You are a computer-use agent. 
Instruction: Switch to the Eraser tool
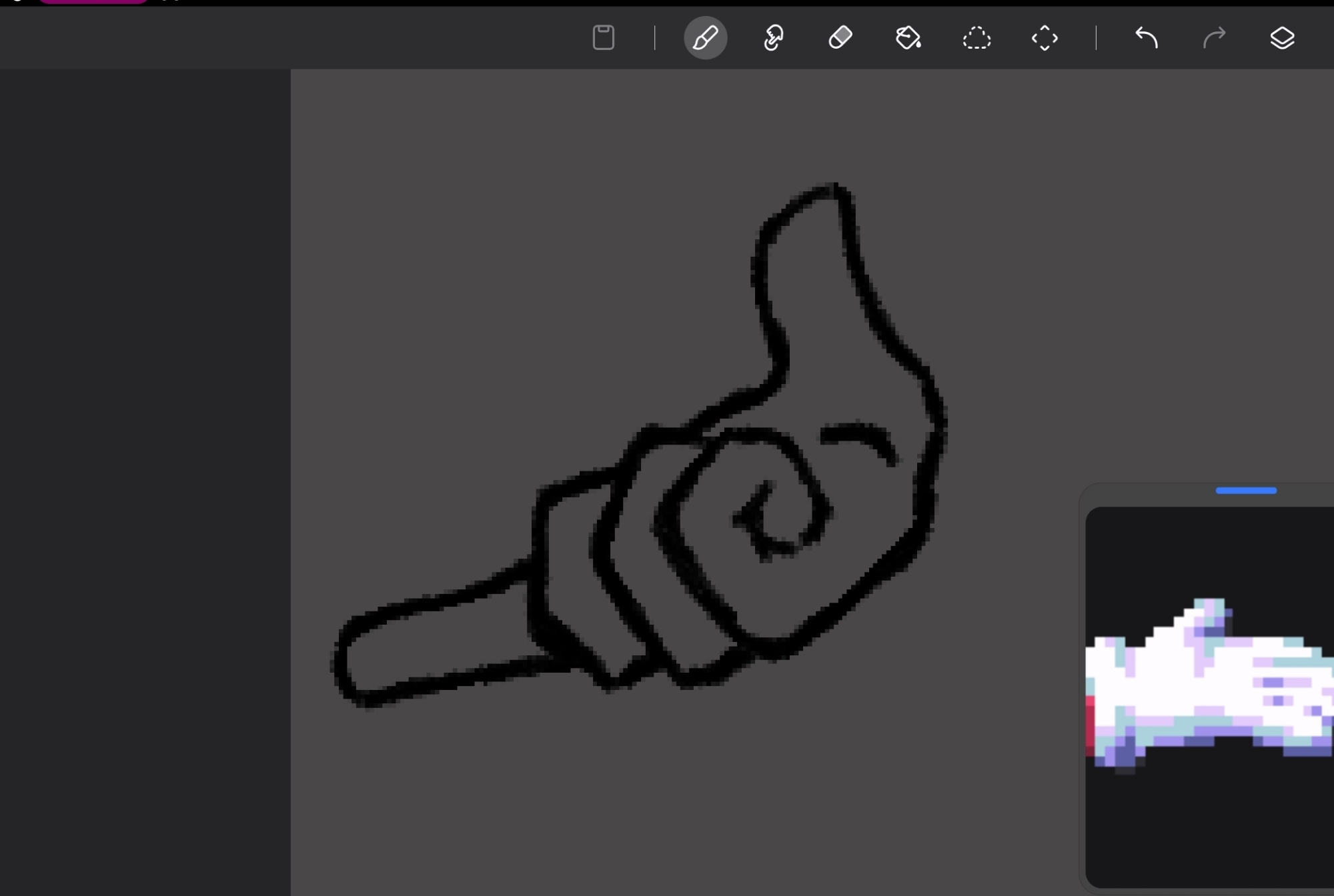[x=840, y=38]
